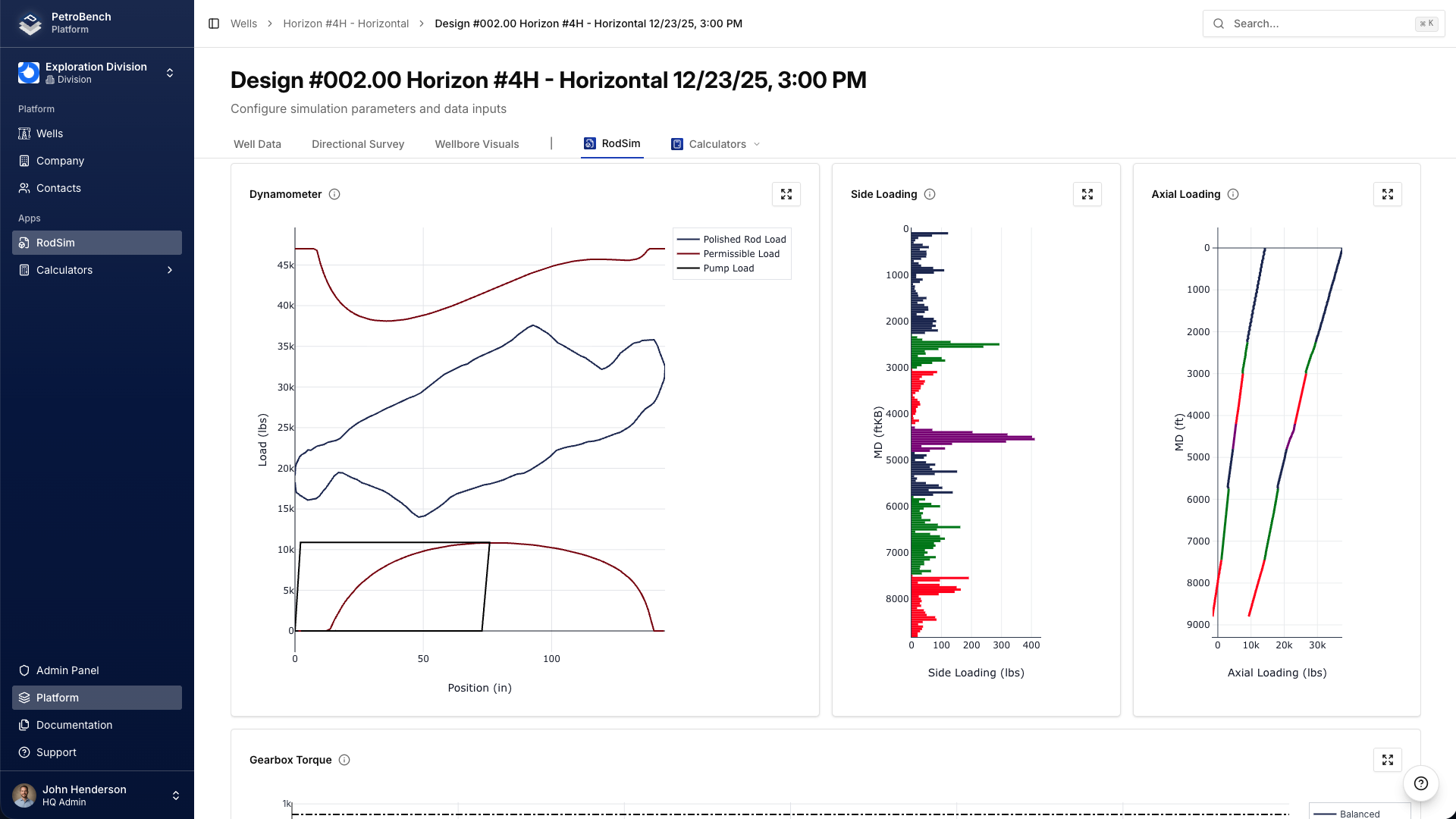Toggle Permissible Load series in legend

pyautogui.click(x=740, y=254)
